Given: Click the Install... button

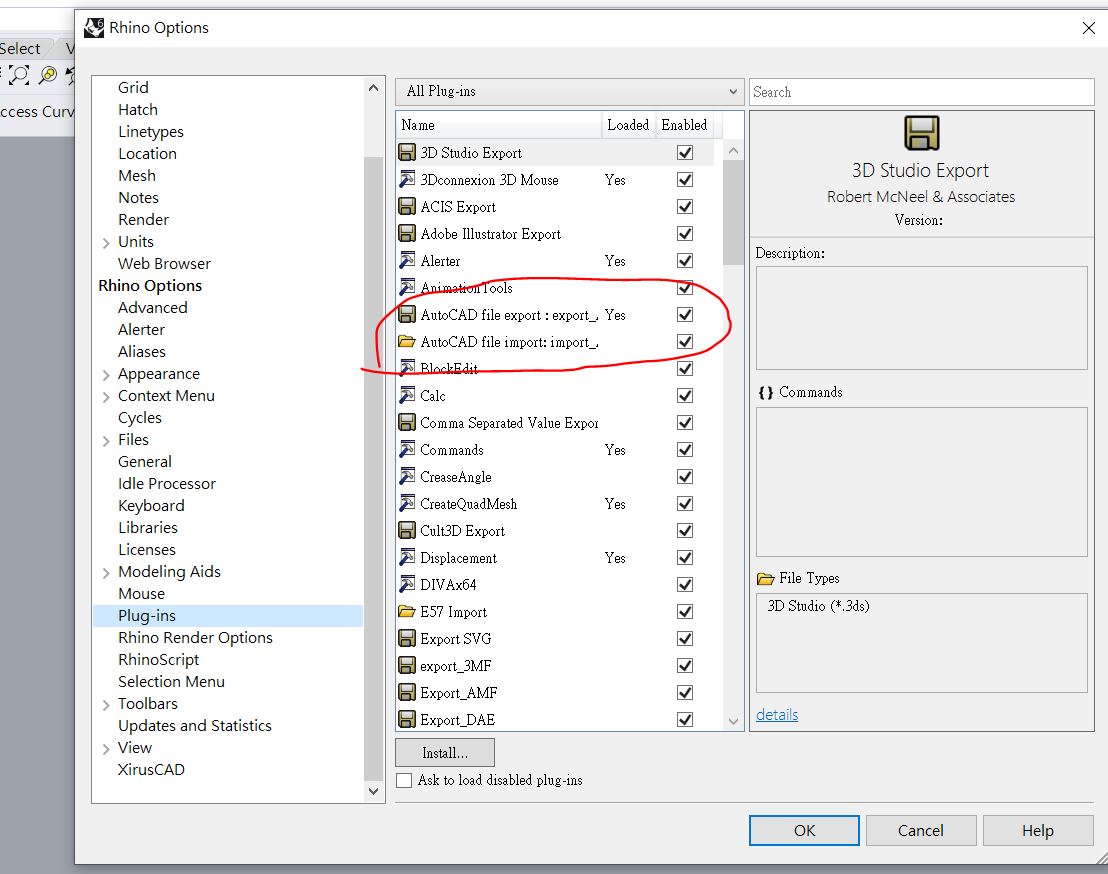Looking at the screenshot, I should [x=445, y=752].
